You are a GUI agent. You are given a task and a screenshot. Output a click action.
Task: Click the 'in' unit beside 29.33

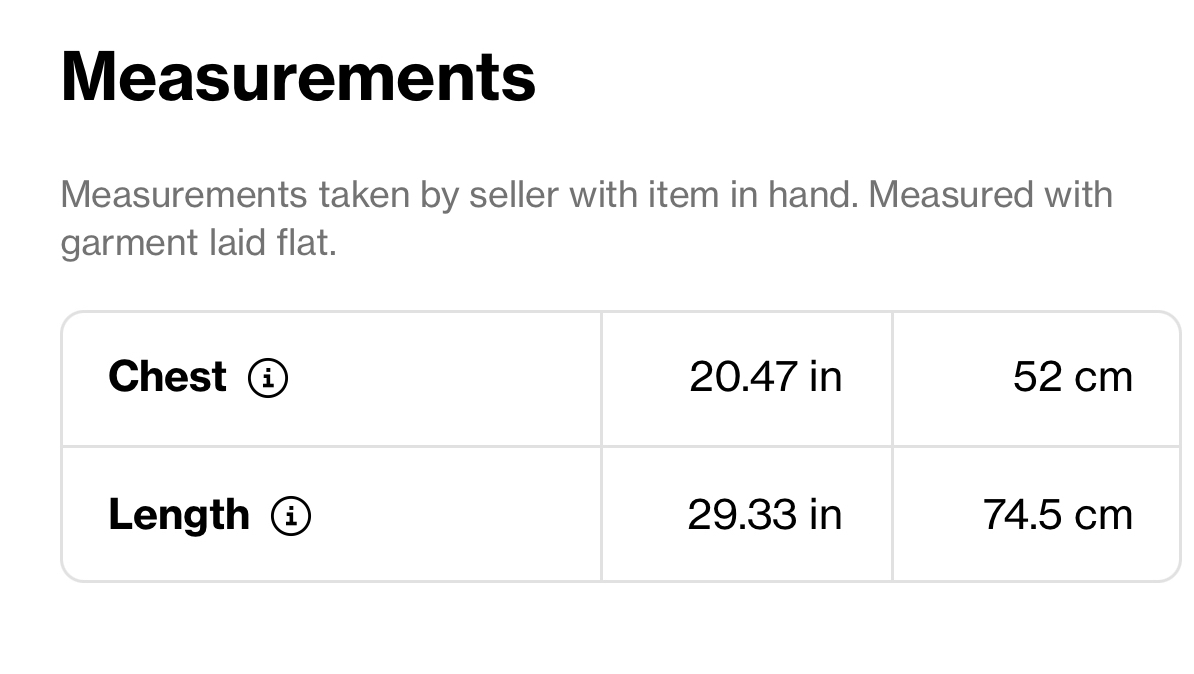point(825,515)
